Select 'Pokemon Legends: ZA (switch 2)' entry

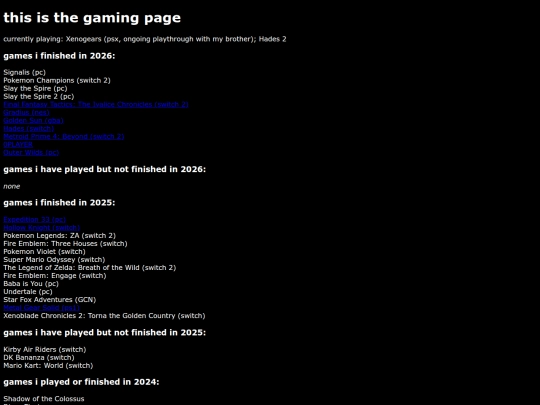click(60, 236)
